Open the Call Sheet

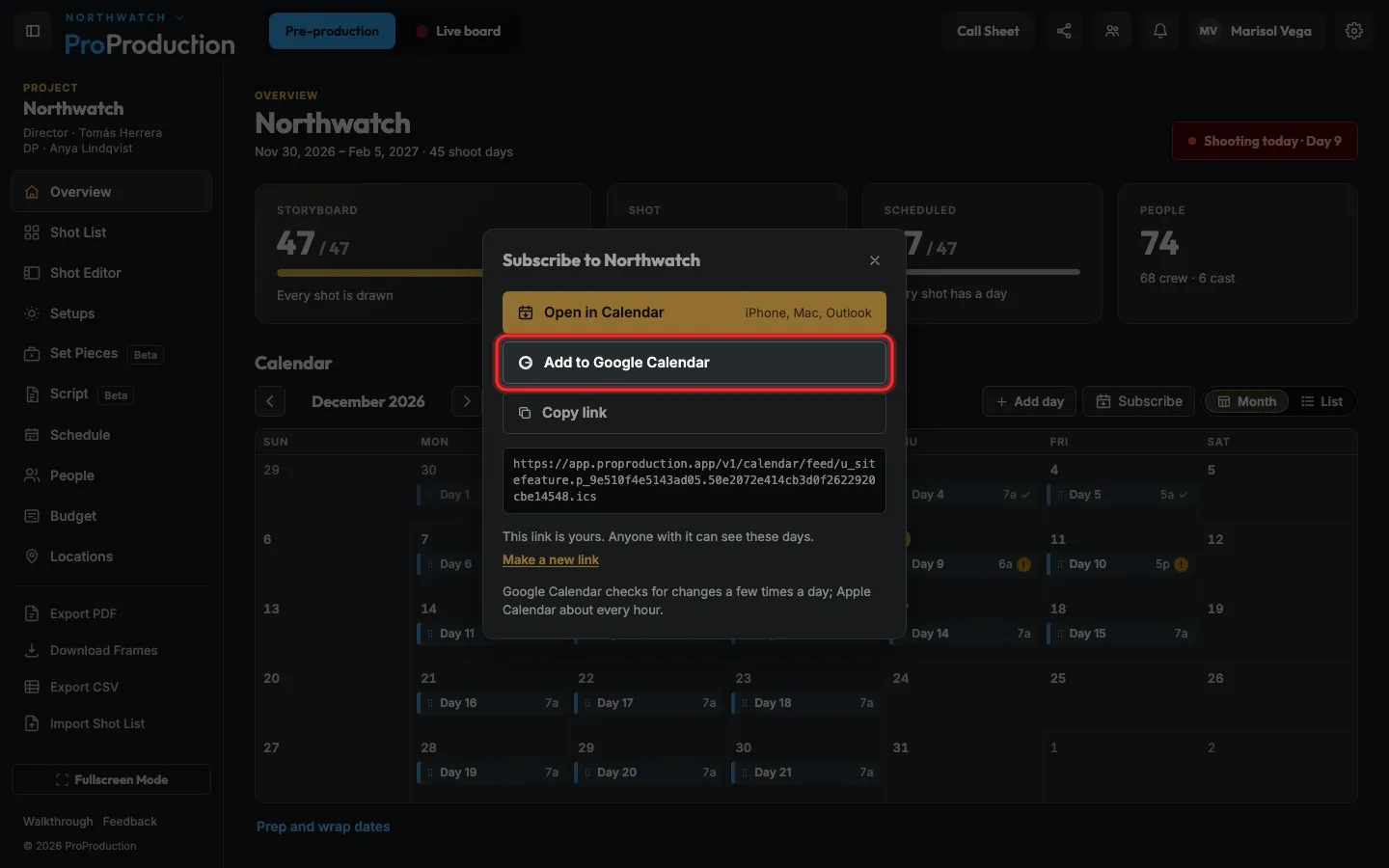pos(988,31)
